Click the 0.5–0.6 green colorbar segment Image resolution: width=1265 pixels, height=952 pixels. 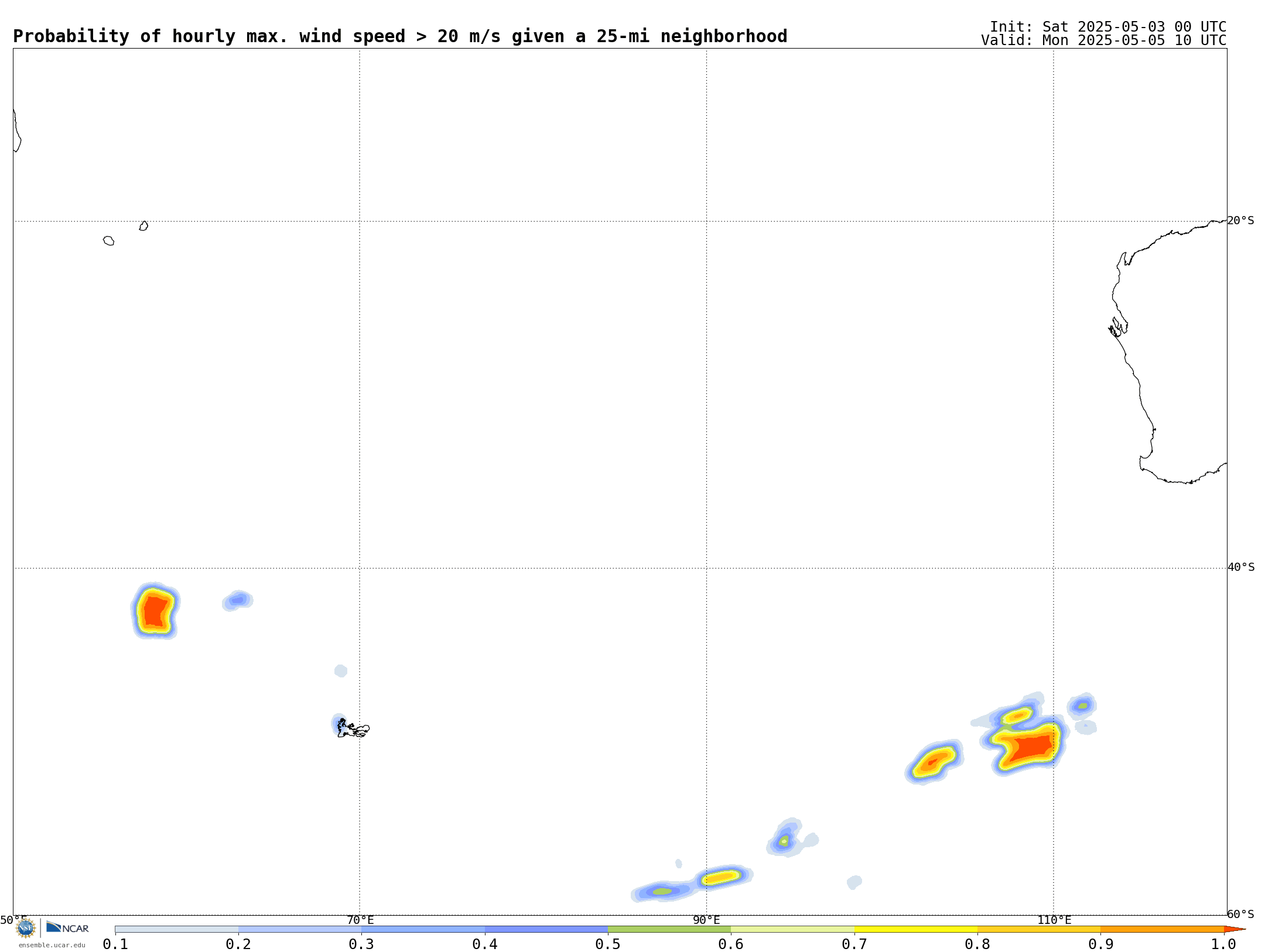tap(669, 929)
